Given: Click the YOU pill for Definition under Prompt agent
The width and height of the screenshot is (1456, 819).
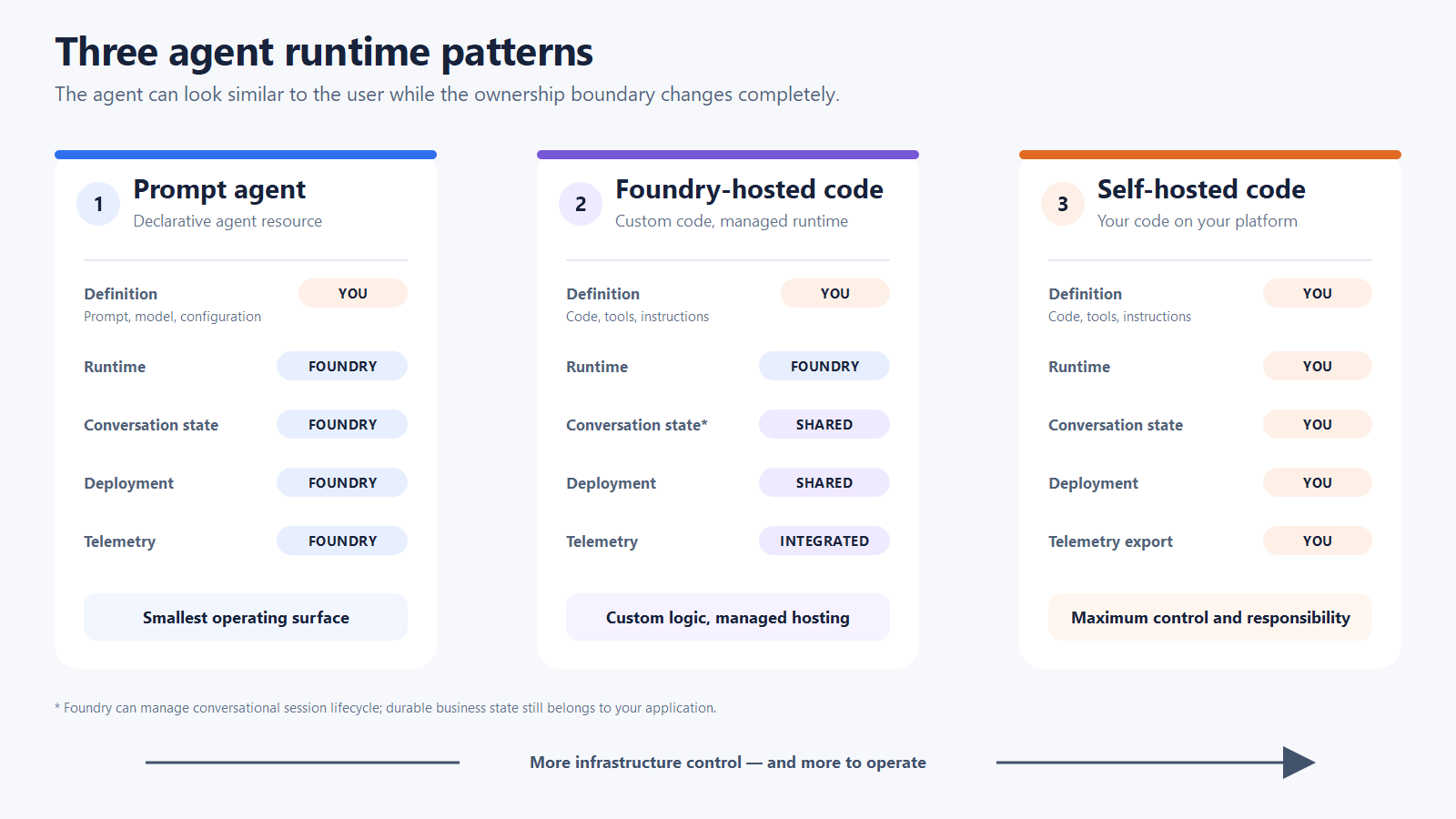Looking at the screenshot, I should click(x=353, y=293).
